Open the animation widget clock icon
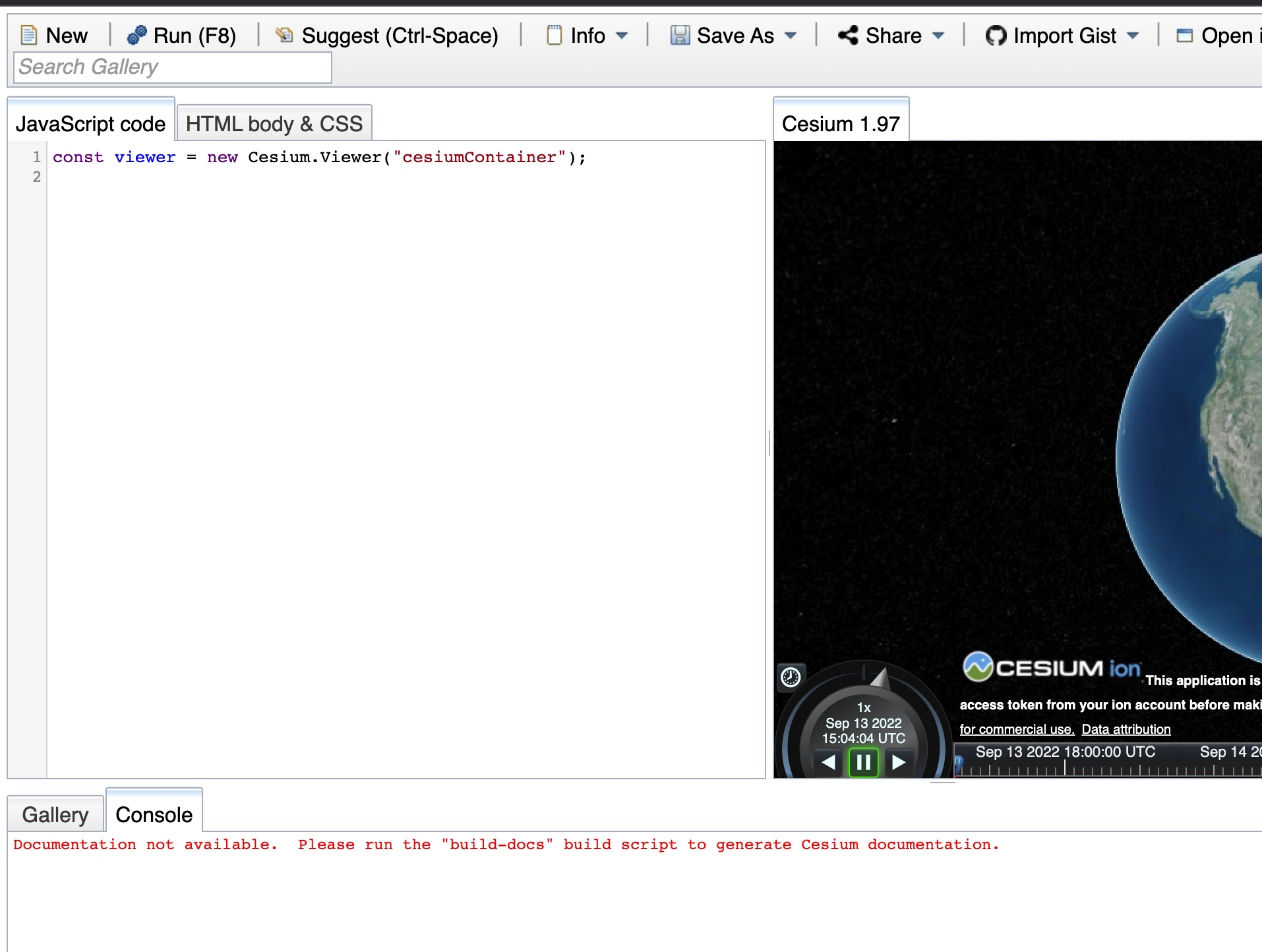 pos(790,678)
